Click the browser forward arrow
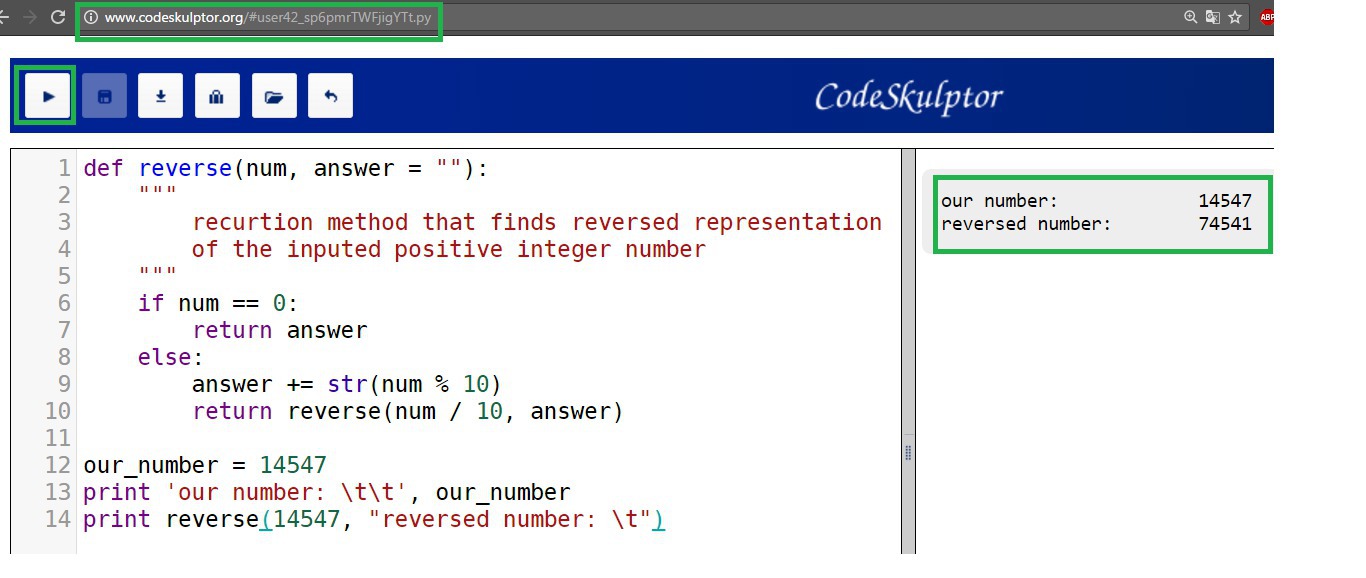Screen dimensions: 1366x578 pyautogui.click(x=28, y=17)
